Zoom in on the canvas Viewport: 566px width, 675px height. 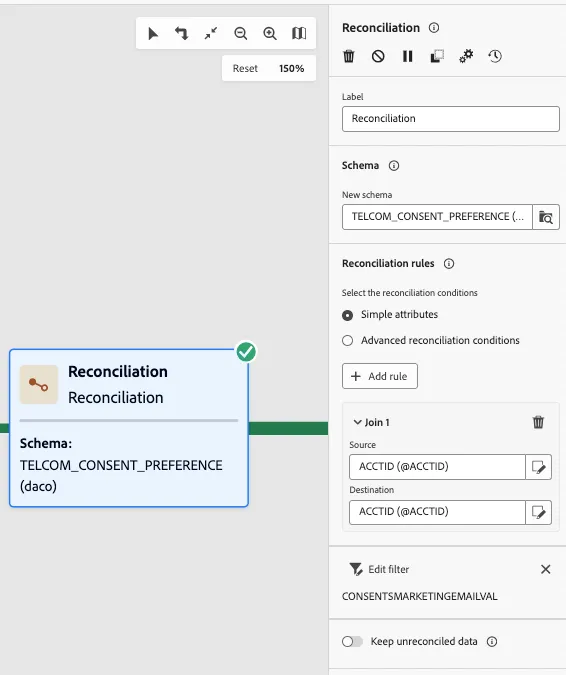[x=270, y=34]
